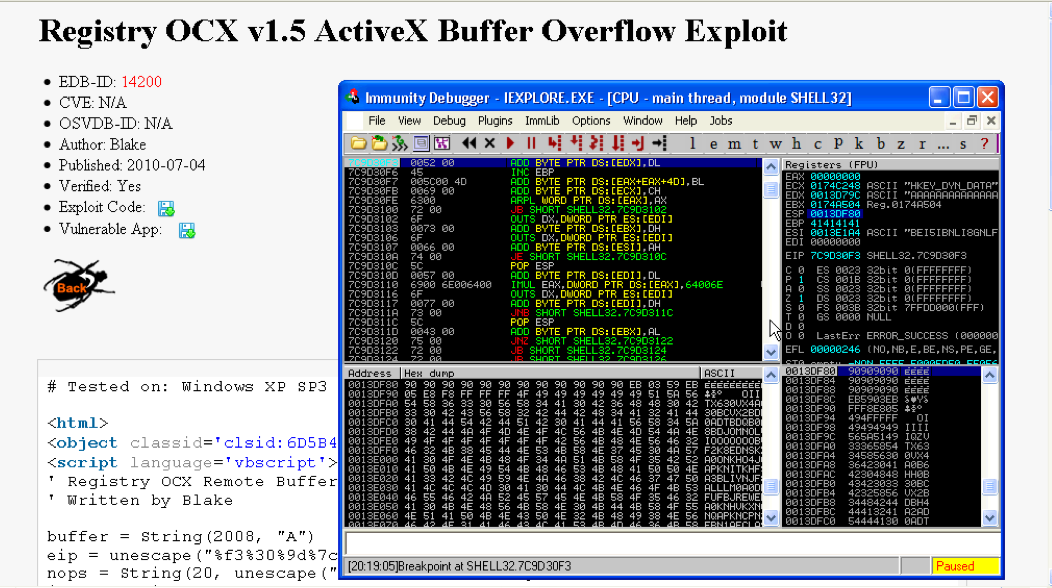Screen dimensions: 1052x588
Task: Click the down arrow of hex dump scrollbar
Action: 771,518
